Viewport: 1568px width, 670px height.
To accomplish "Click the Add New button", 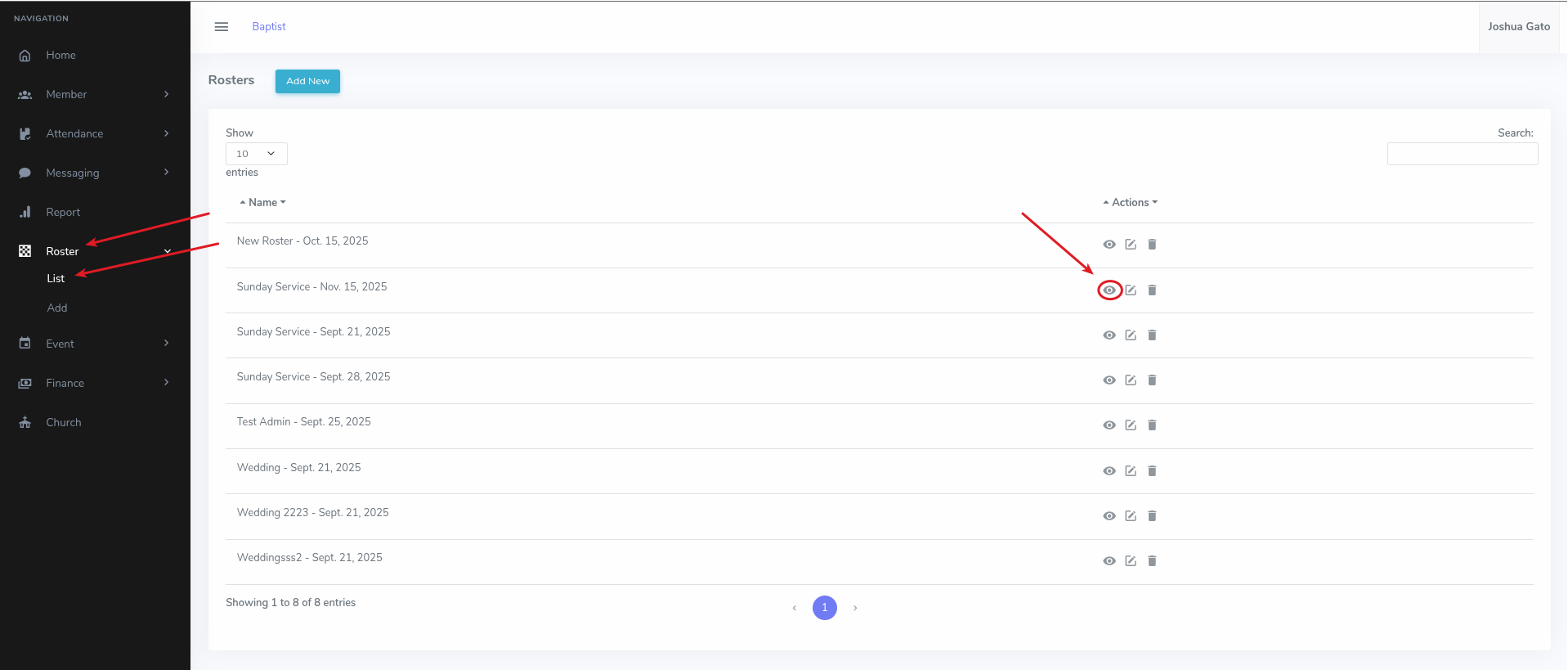I will [x=307, y=81].
